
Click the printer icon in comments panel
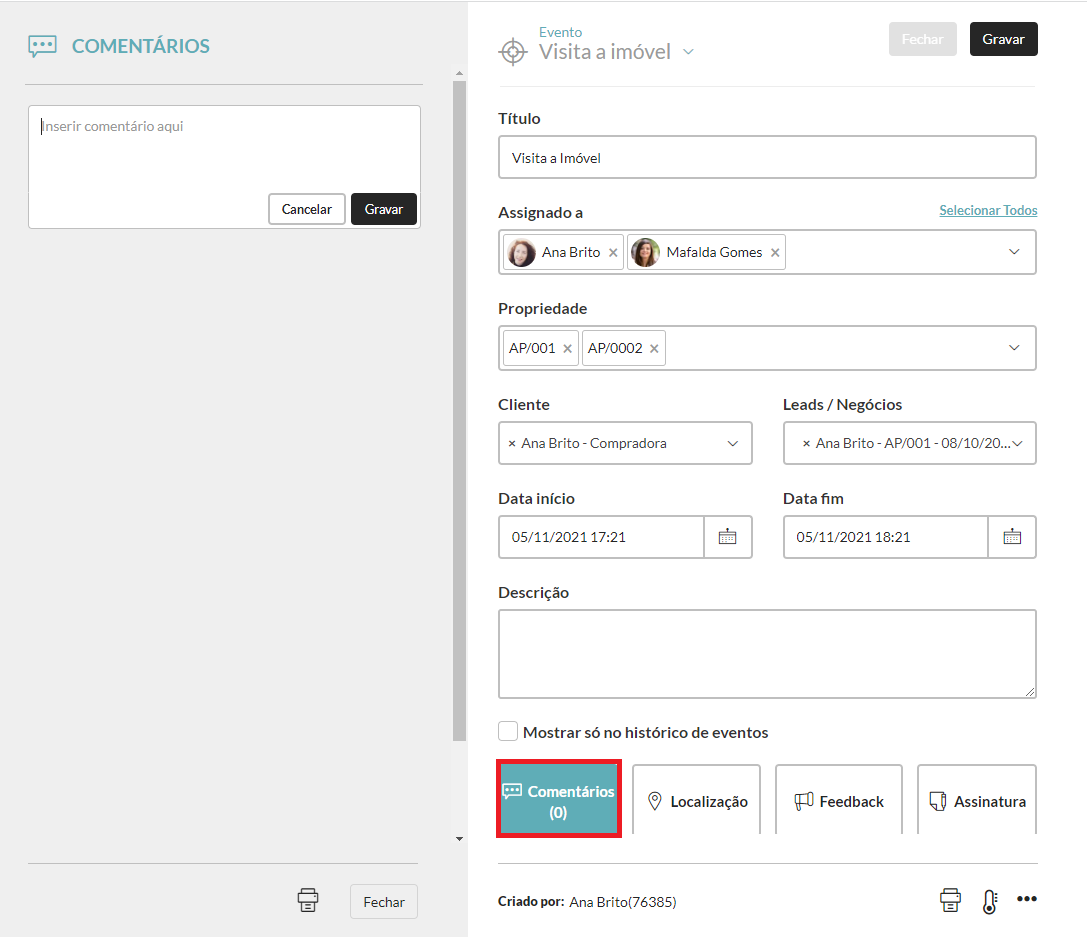pyautogui.click(x=308, y=900)
